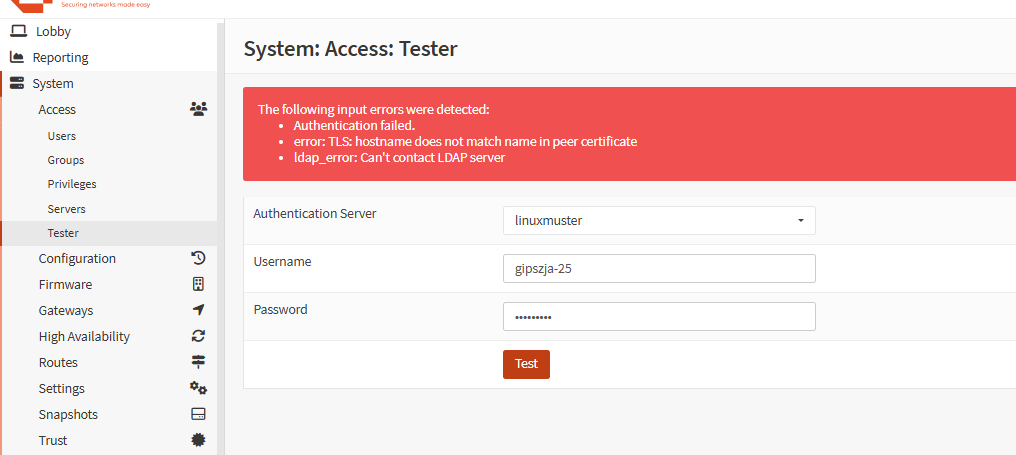Viewport: 1016px width, 455px height.
Task: Click the Access users group icon
Action: [x=198, y=109]
